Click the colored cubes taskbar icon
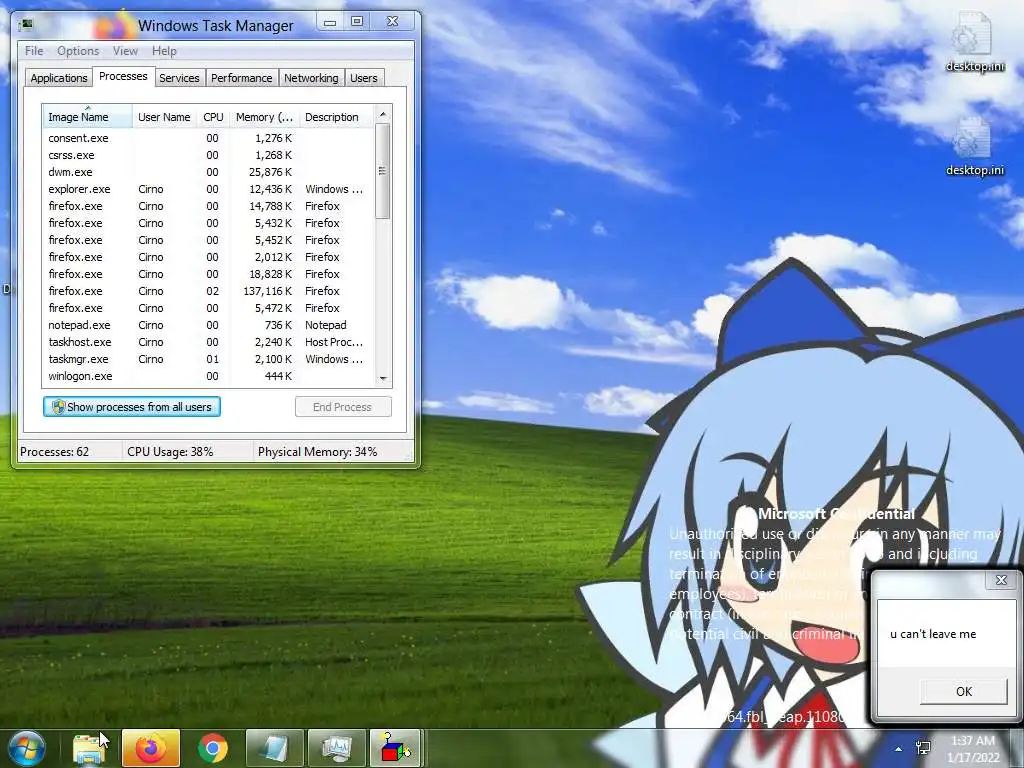 [x=394, y=748]
